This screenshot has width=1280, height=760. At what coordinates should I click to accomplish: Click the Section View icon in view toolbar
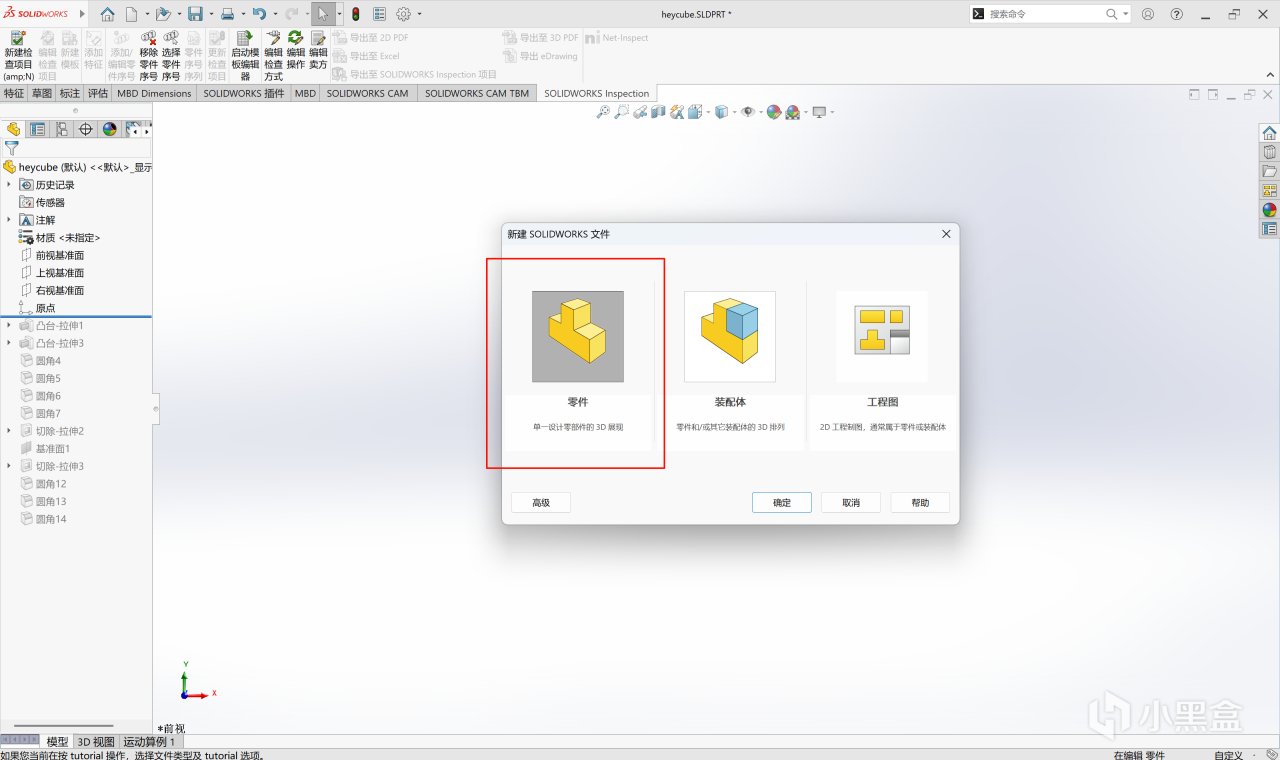pyautogui.click(x=659, y=112)
